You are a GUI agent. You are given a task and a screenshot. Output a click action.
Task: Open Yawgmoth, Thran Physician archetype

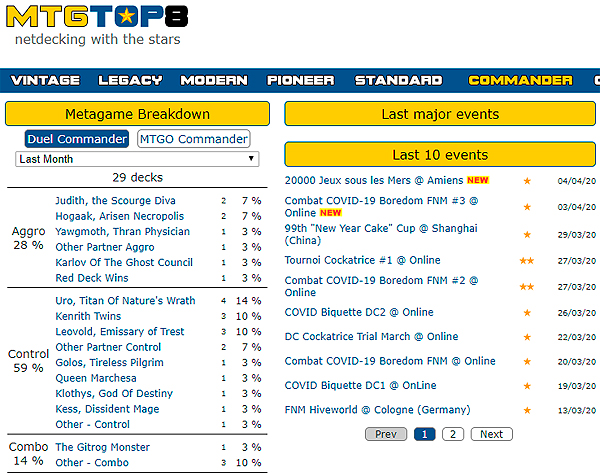tap(122, 231)
